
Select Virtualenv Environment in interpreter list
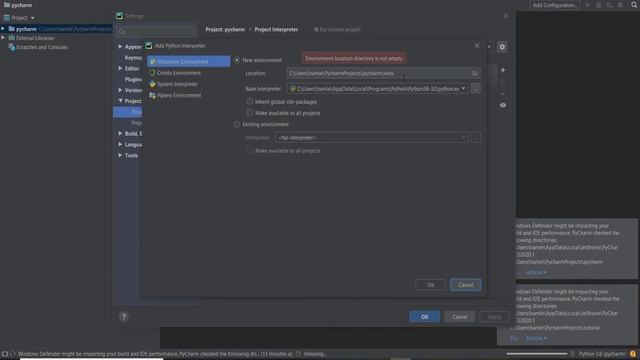[x=189, y=61]
